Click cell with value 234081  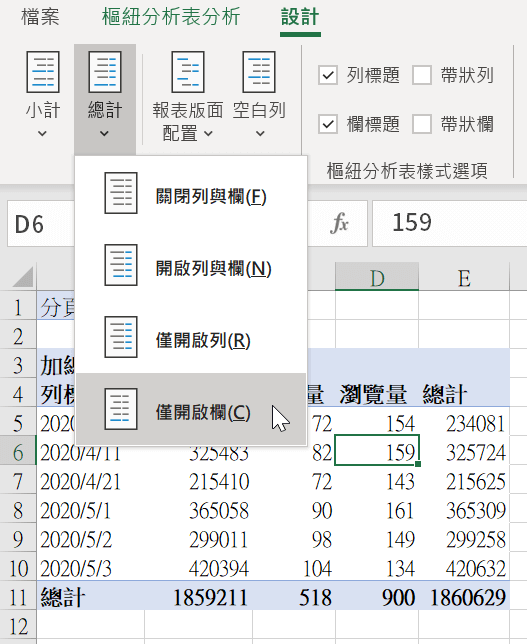(464, 422)
